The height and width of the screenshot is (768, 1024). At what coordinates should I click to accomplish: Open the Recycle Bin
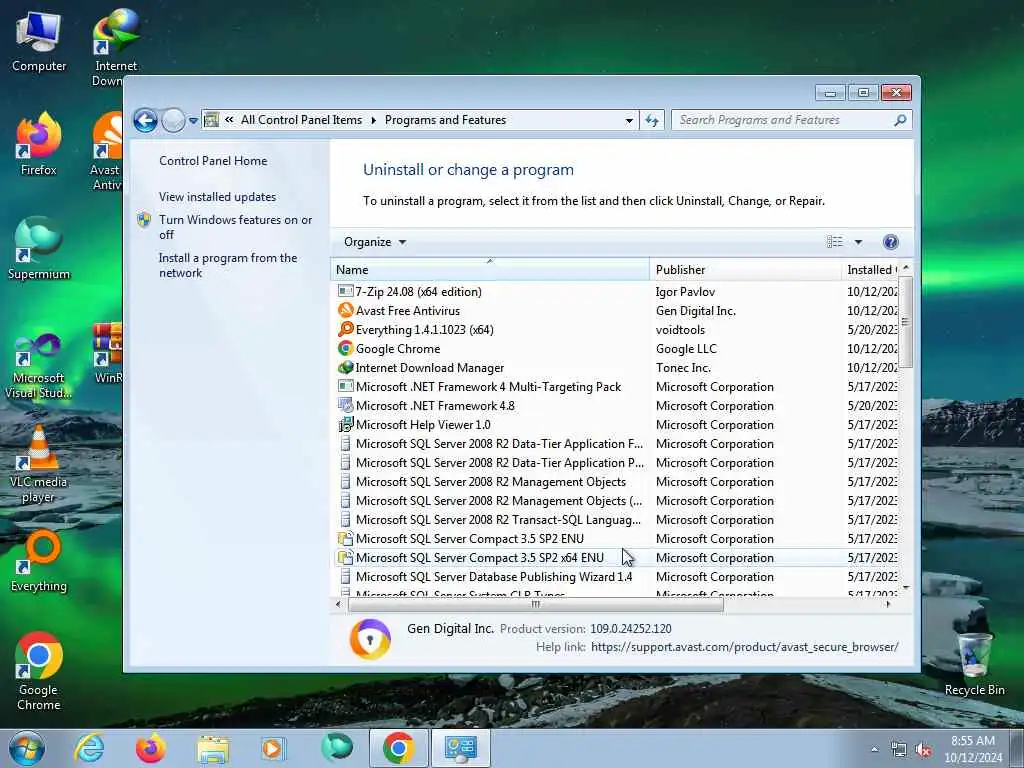[x=974, y=665]
